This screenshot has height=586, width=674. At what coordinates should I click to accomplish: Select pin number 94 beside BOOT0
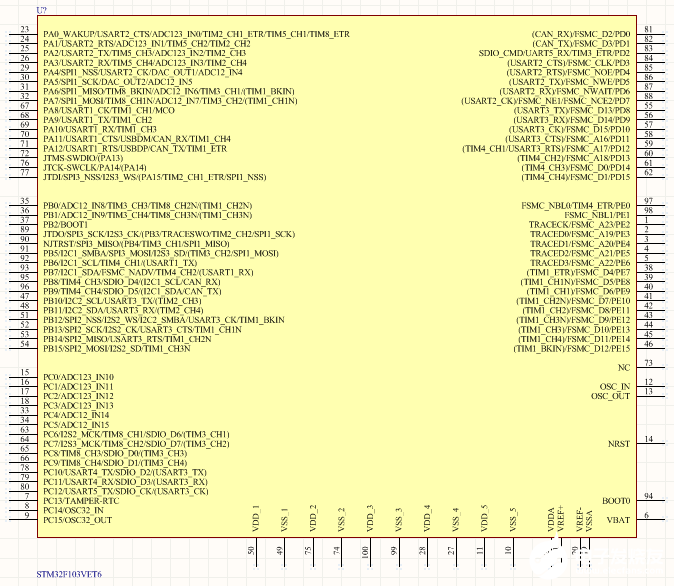coord(648,496)
